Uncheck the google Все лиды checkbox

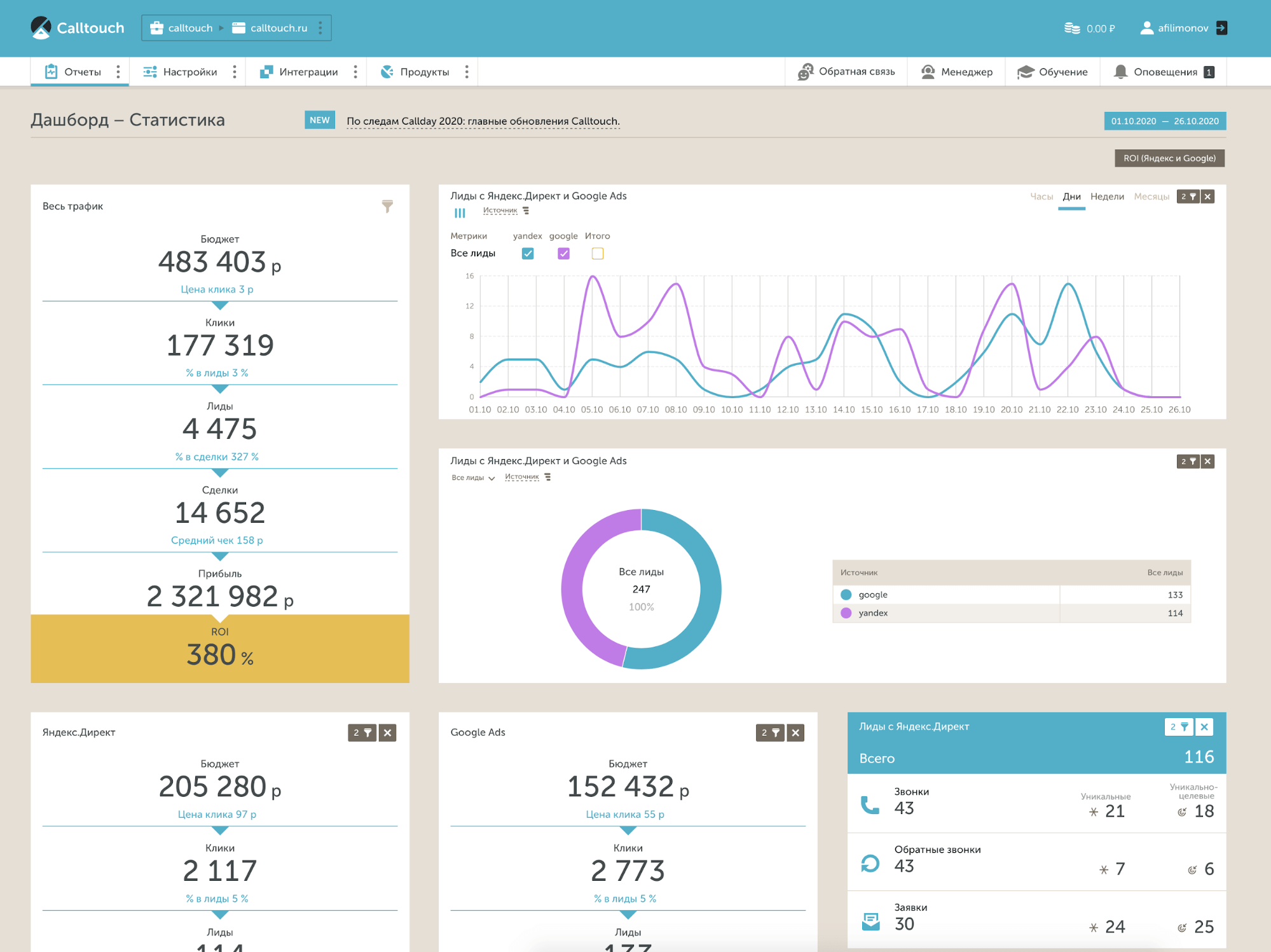563,254
